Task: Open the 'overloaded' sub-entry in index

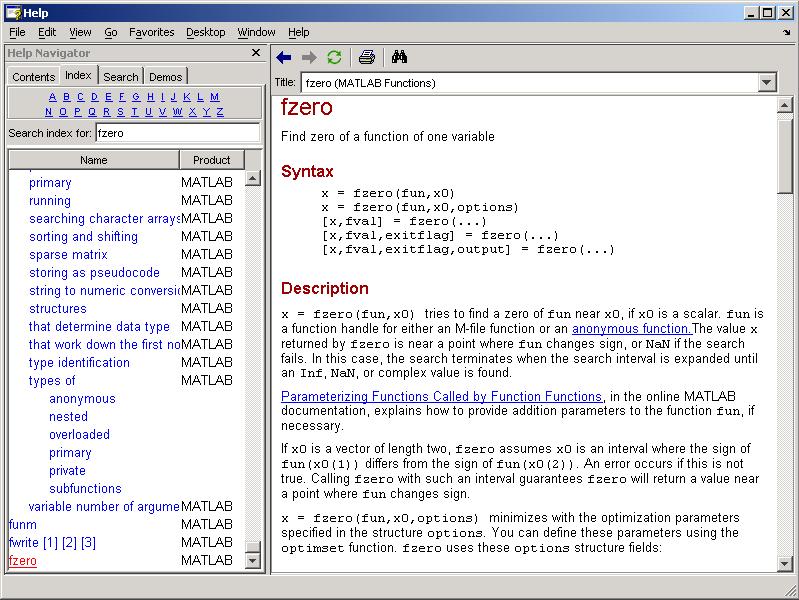Action: [79, 434]
